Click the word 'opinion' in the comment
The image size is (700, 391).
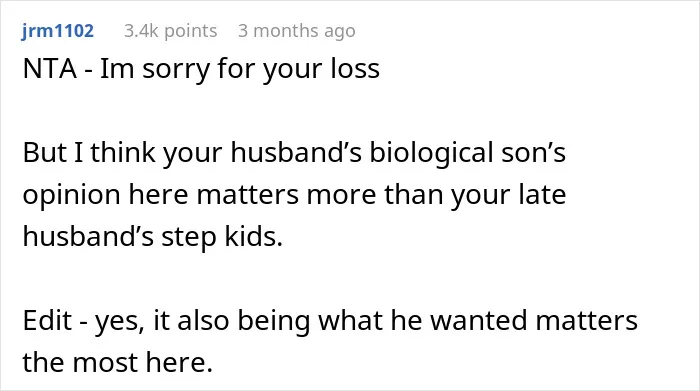pyautogui.click(x=71, y=195)
